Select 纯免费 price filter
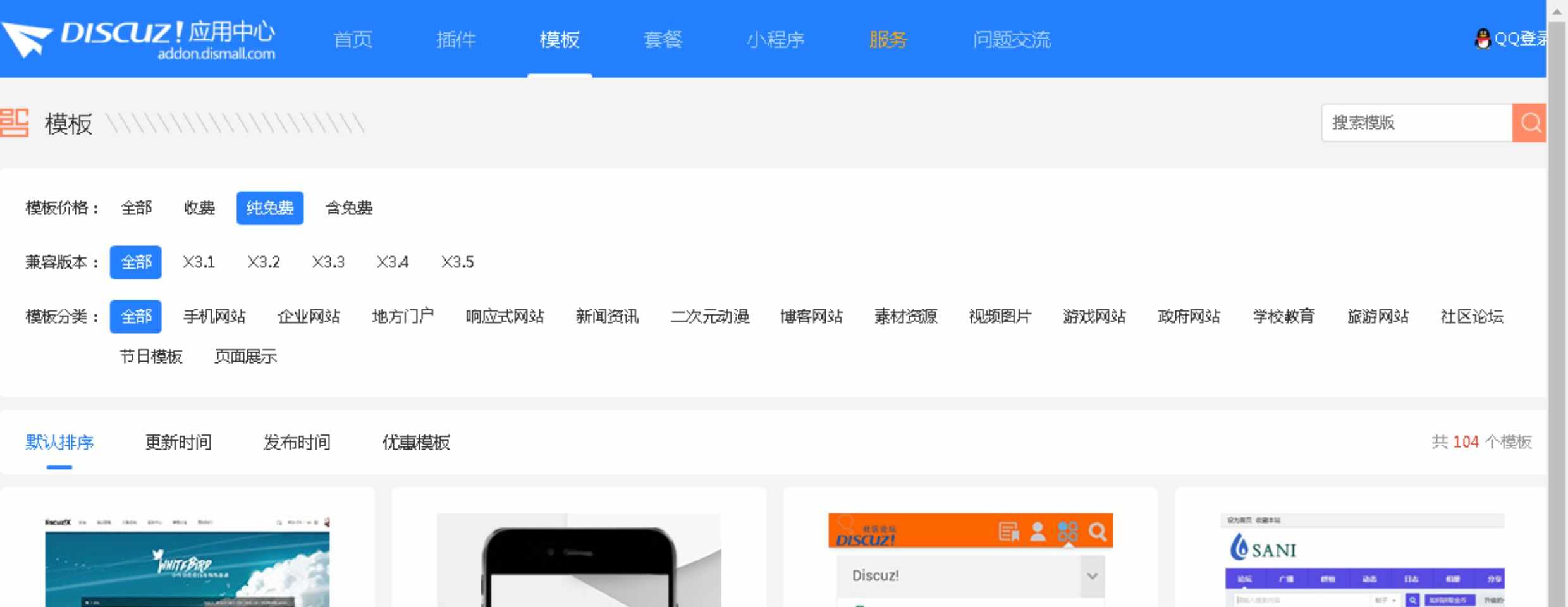 click(x=270, y=208)
